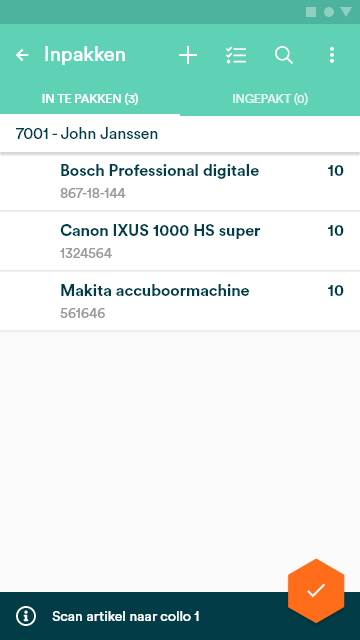This screenshot has width=360, height=640.
Task: Open the three-dot overflow menu
Action: [332, 55]
